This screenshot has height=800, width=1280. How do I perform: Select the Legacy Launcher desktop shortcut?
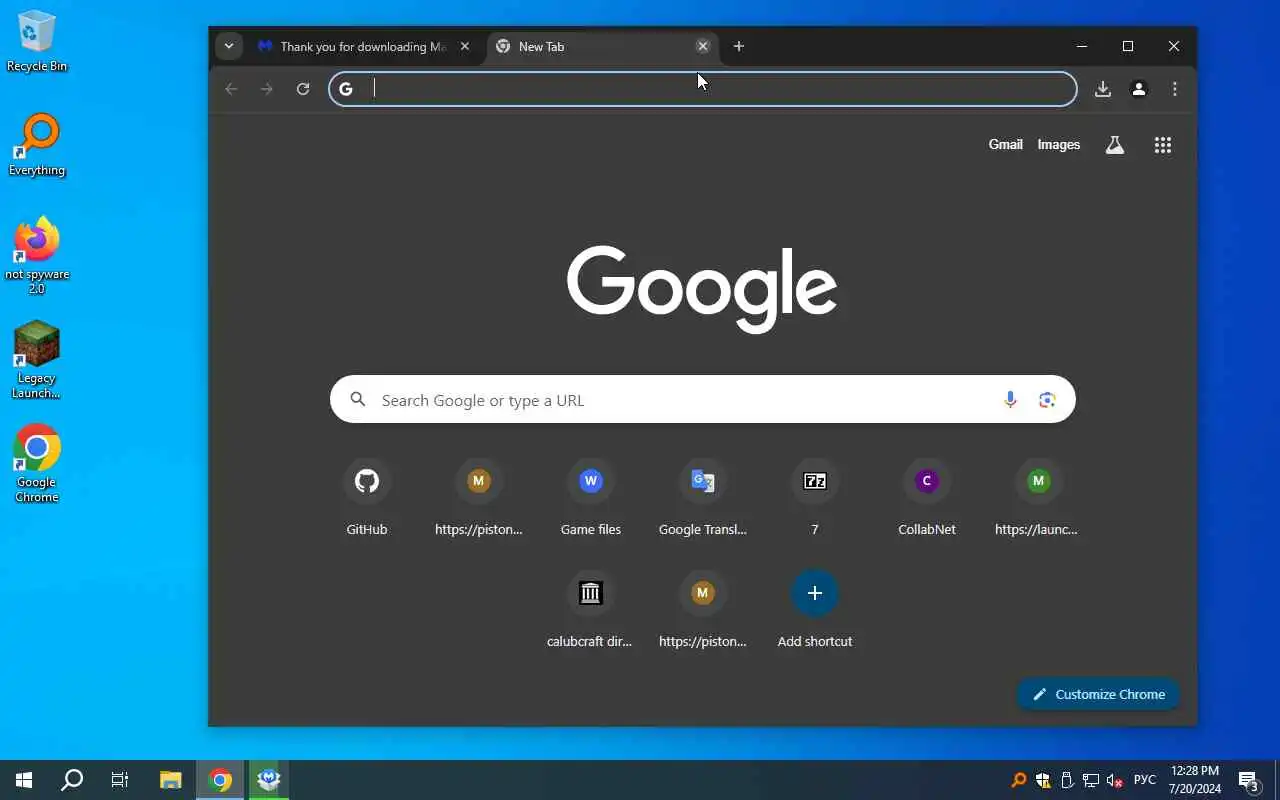click(x=37, y=360)
